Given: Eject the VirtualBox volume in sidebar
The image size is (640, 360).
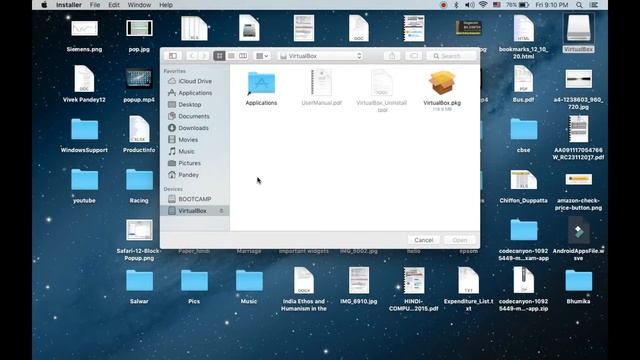Looking at the screenshot, I should pyautogui.click(x=222, y=211).
